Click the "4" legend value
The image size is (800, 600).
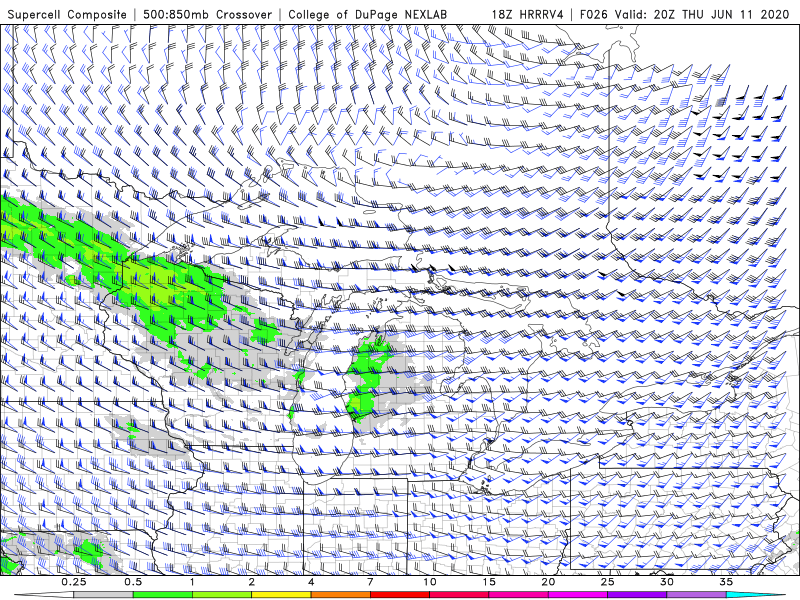coord(311,582)
